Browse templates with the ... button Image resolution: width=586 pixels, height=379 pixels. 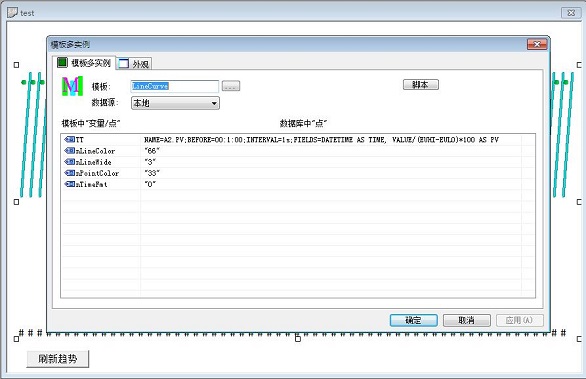pyautogui.click(x=231, y=86)
